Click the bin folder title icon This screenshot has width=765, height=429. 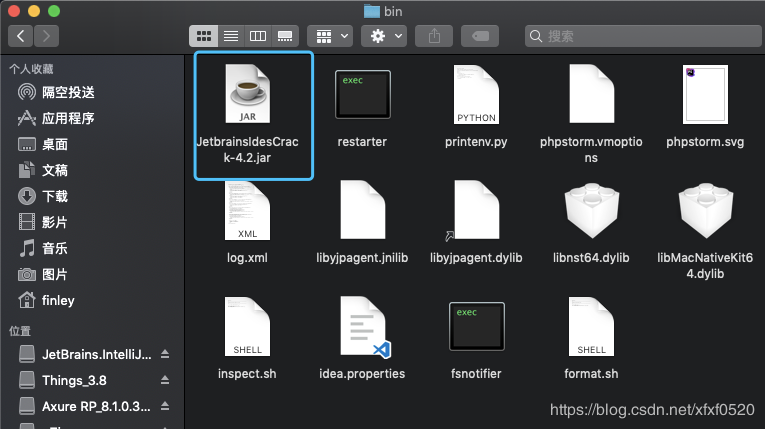(x=372, y=11)
